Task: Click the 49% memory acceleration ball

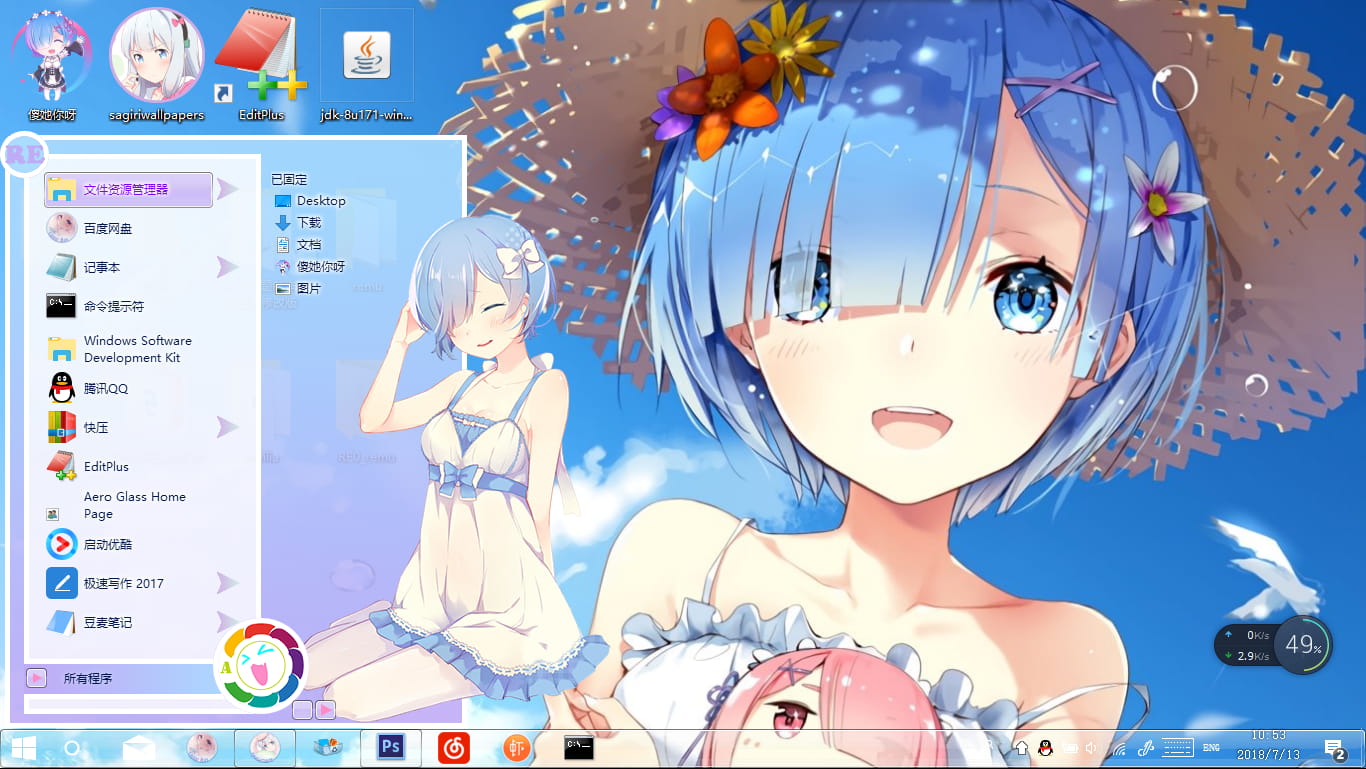Action: [1307, 645]
